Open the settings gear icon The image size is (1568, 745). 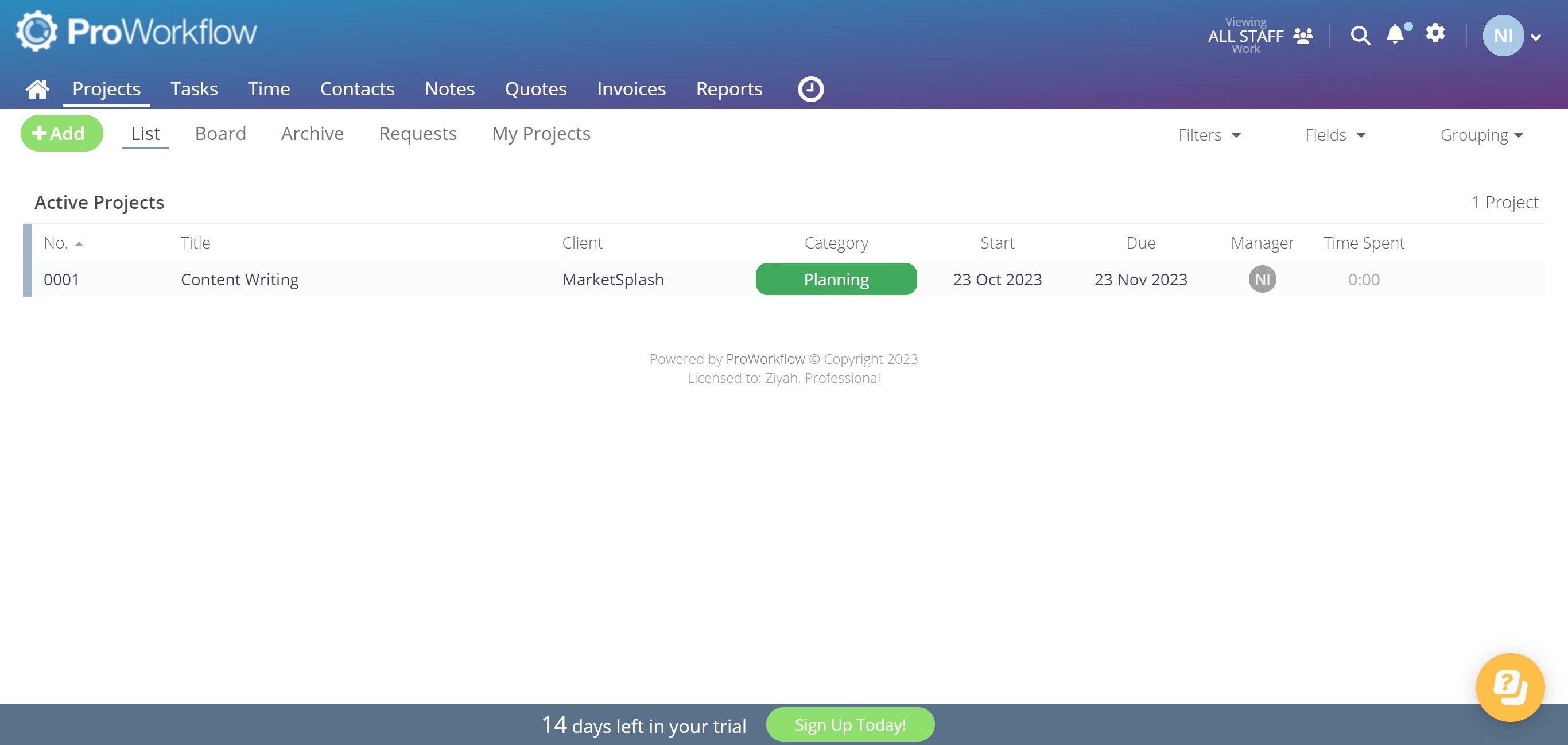click(1435, 33)
